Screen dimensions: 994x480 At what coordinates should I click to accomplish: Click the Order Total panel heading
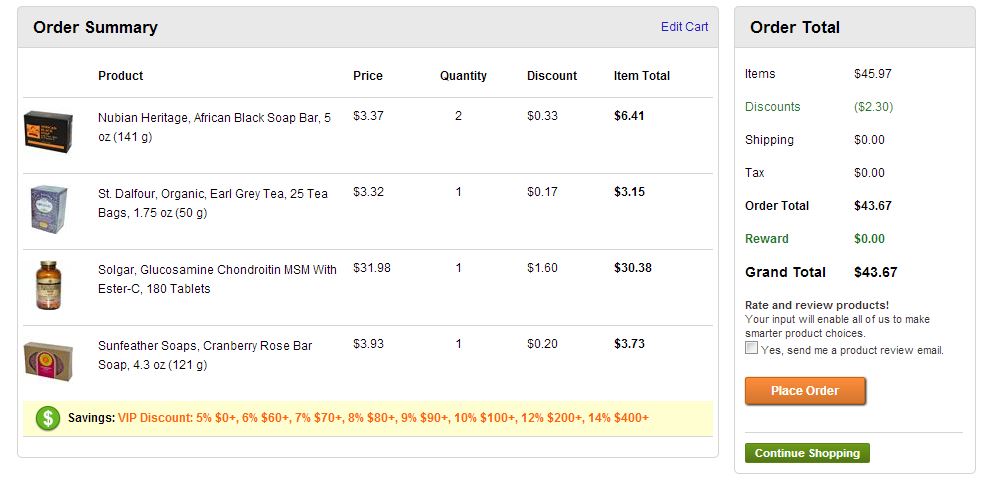coord(795,28)
